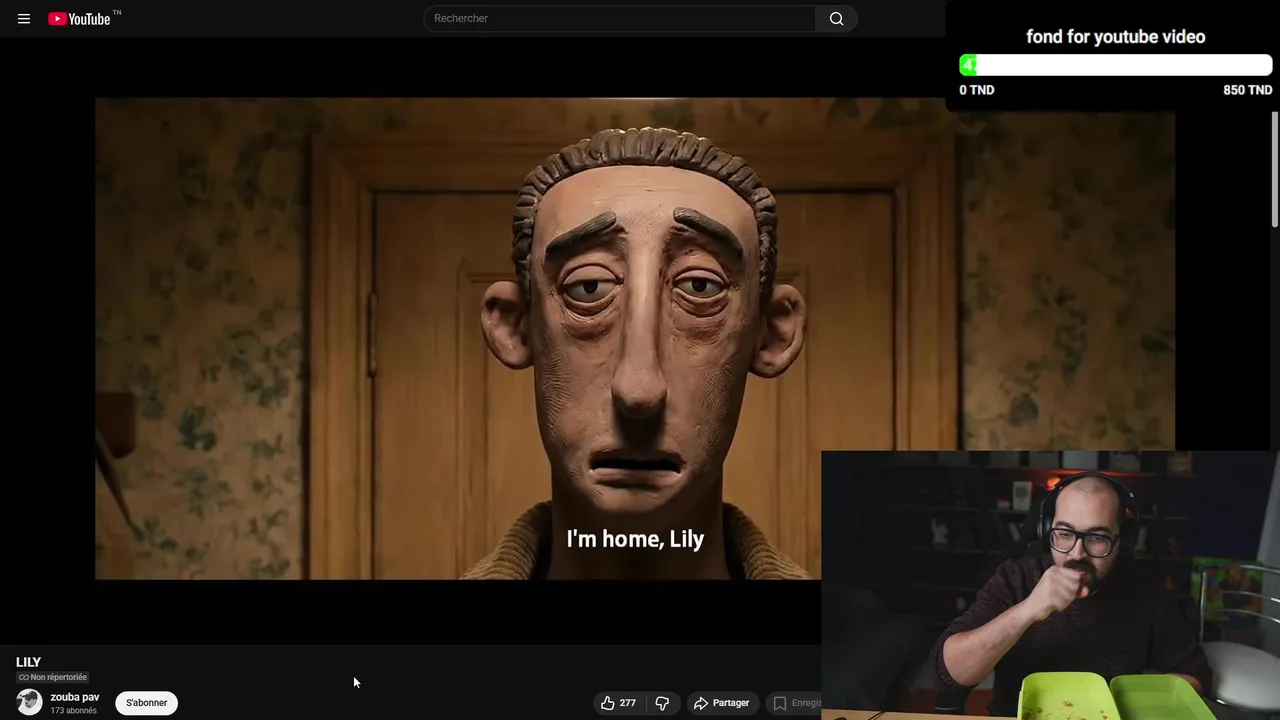Click the Enregistrer save button
The width and height of the screenshot is (1280, 720).
pos(796,703)
